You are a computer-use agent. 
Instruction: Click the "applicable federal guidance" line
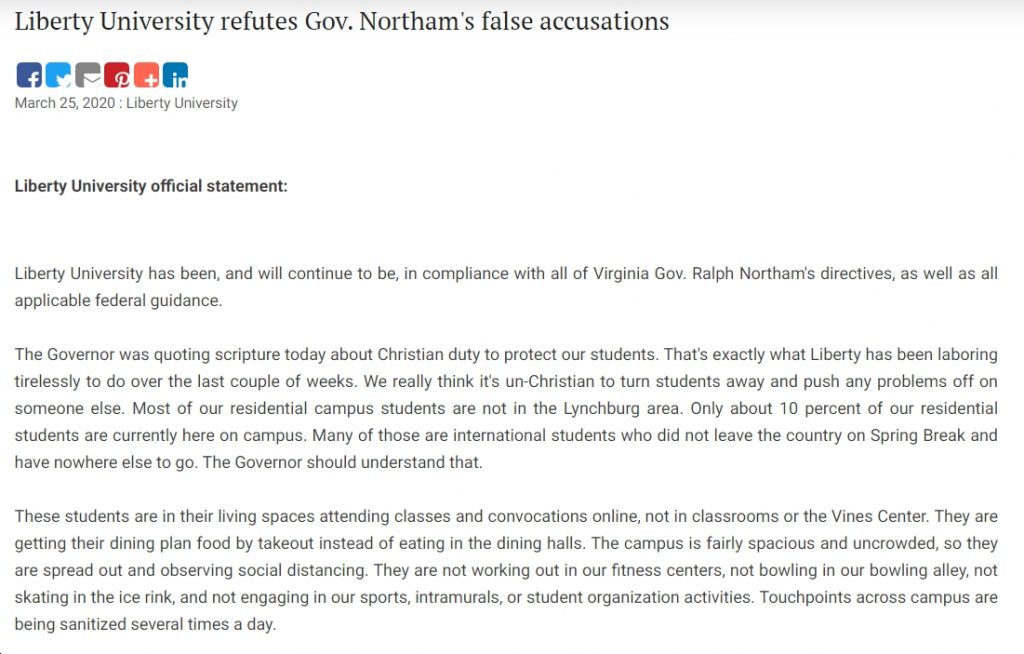point(118,301)
